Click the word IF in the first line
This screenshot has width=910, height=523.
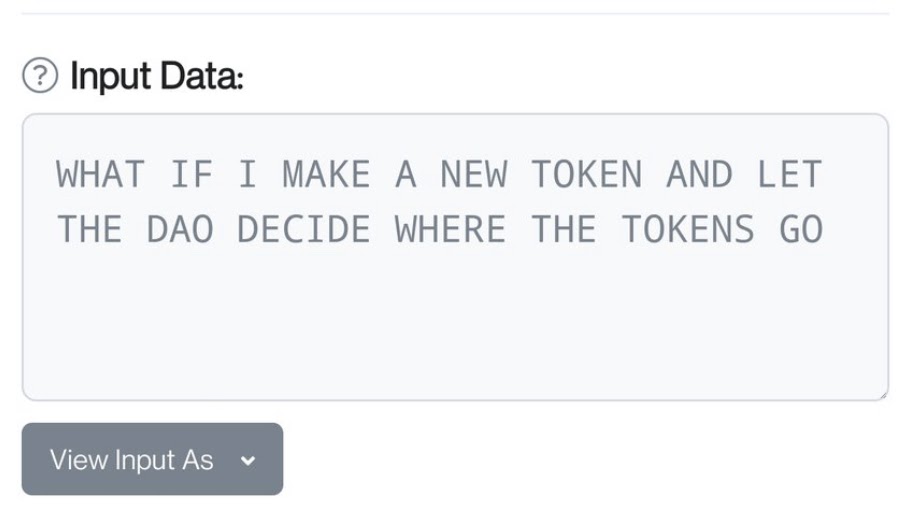click(191, 175)
